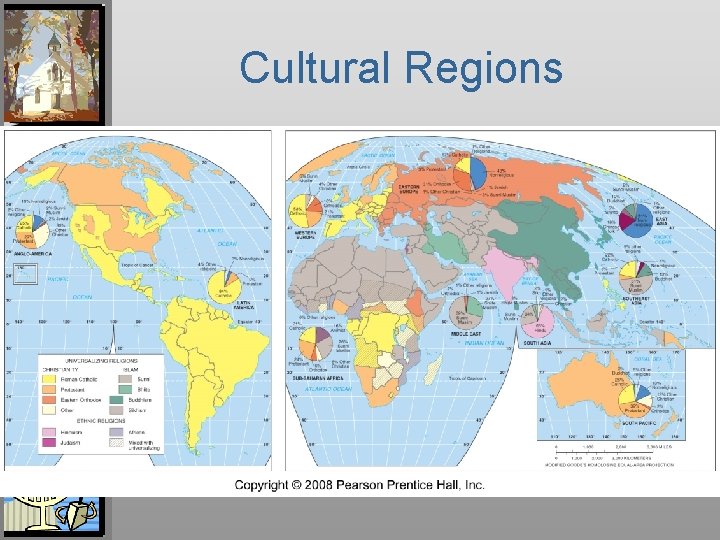Click the small inset box in the Pacific
This screenshot has height=540, width=720.
pyautogui.click(x=25, y=275)
